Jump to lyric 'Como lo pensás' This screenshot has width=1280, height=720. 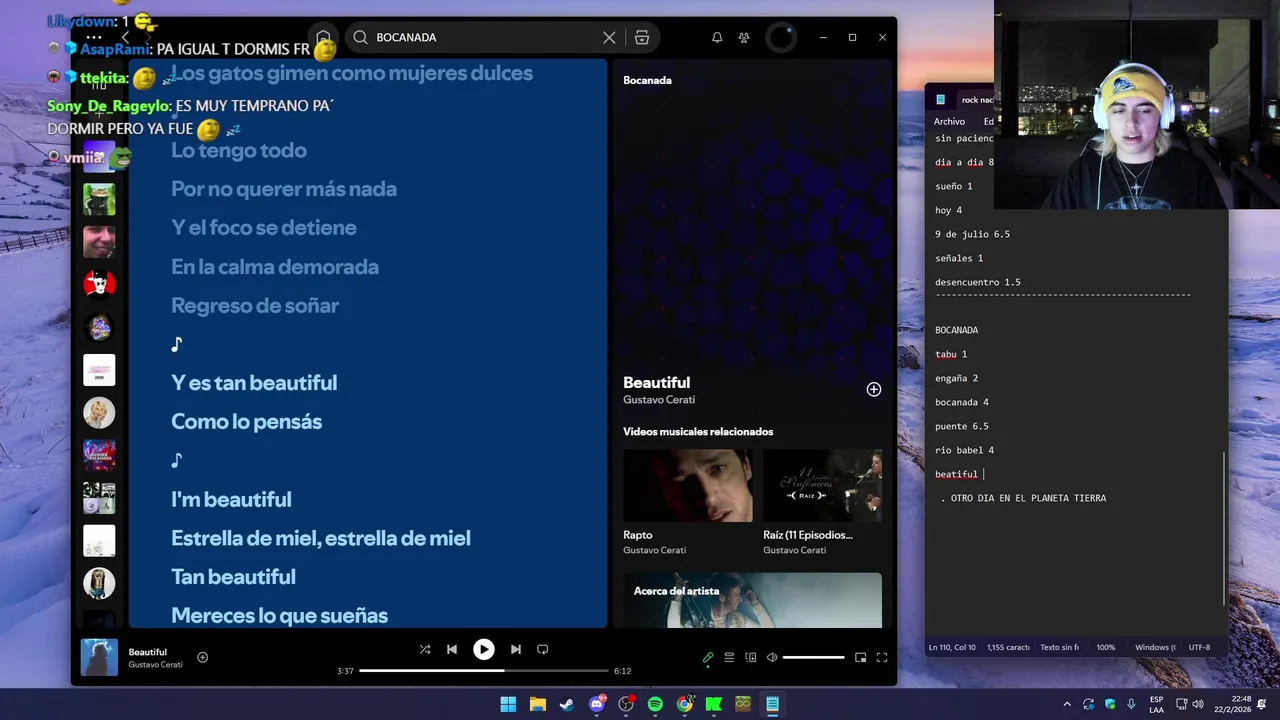[246, 422]
